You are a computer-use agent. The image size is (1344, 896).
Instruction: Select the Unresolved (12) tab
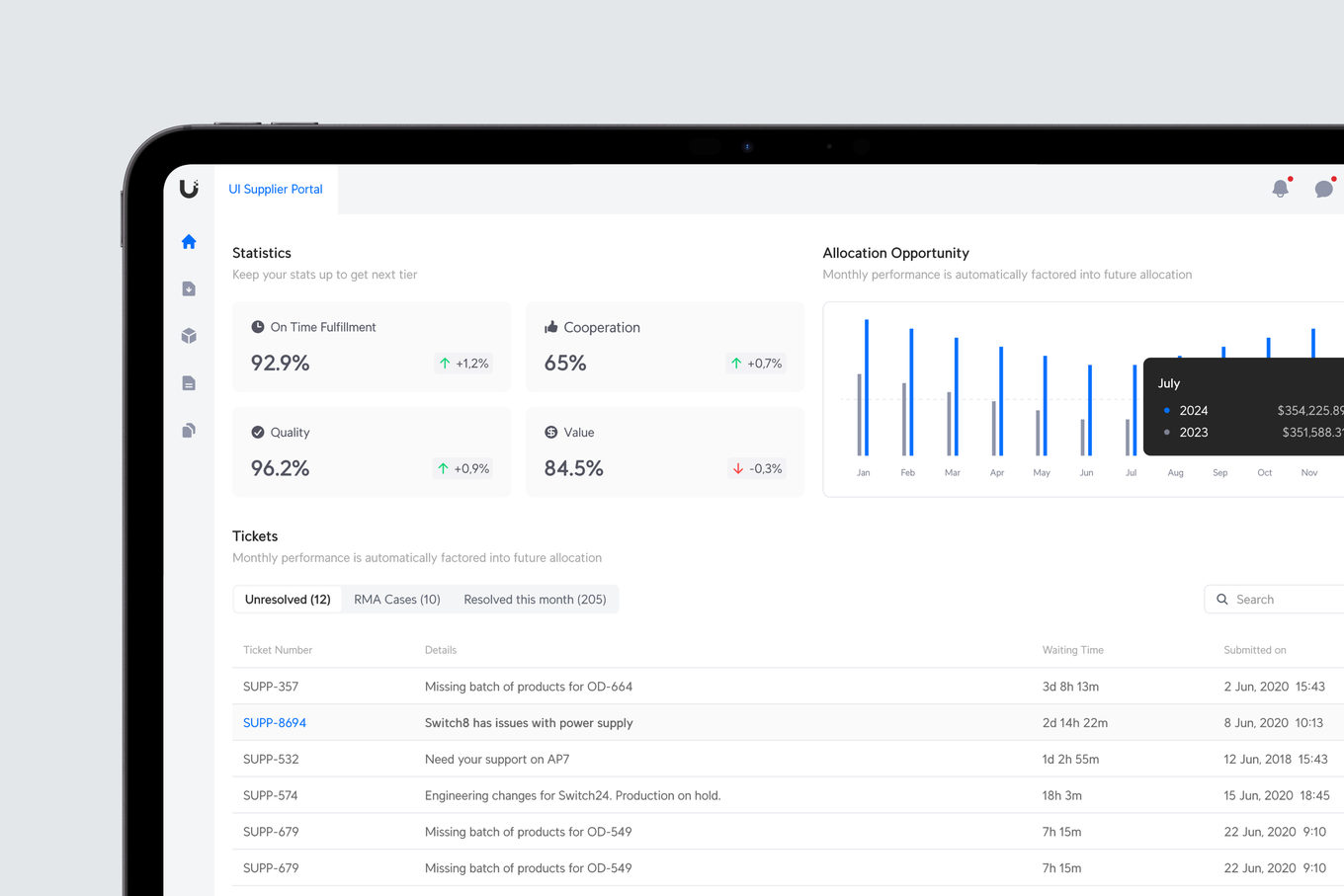tap(288, 600)
